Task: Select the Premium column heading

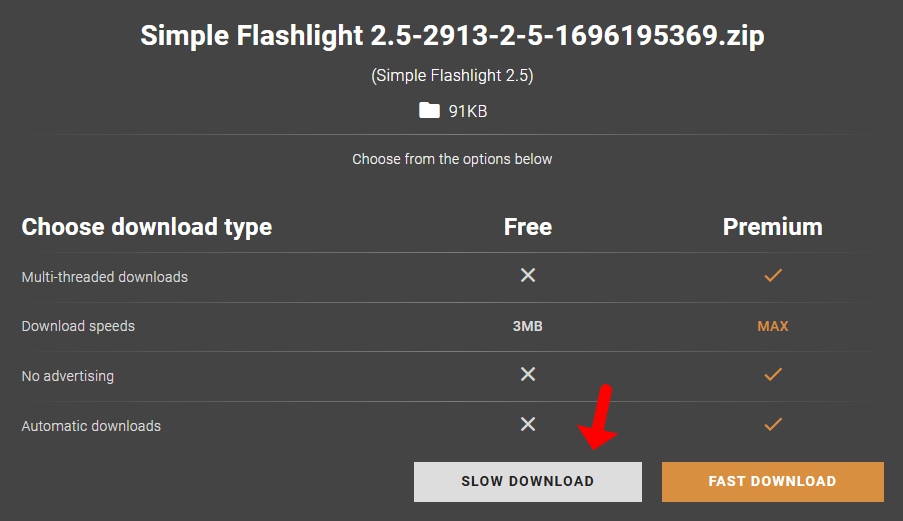Action: pyautogui.click(x=772, y=227)
